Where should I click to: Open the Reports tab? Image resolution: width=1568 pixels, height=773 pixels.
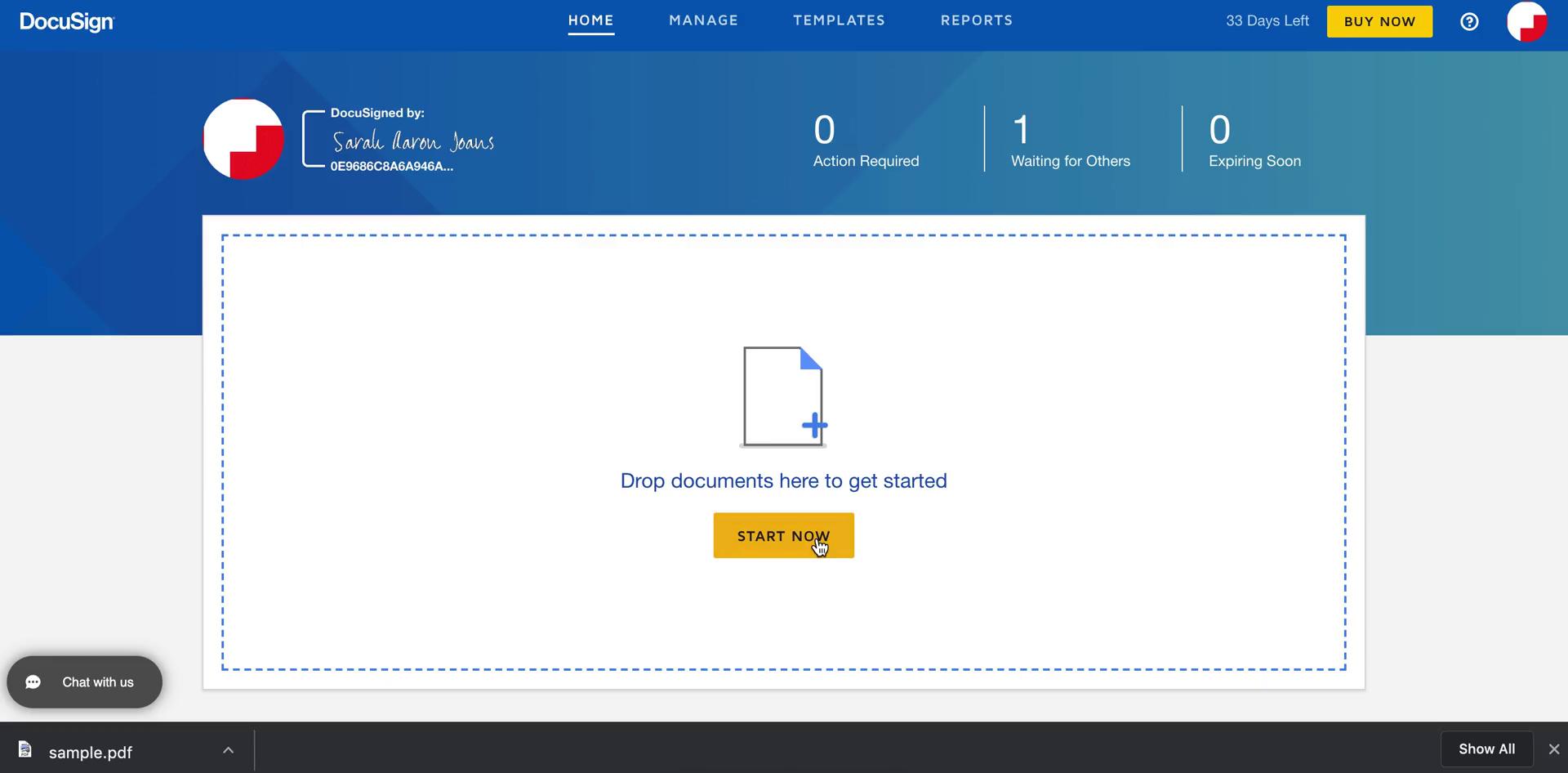(x=977, y=20)
